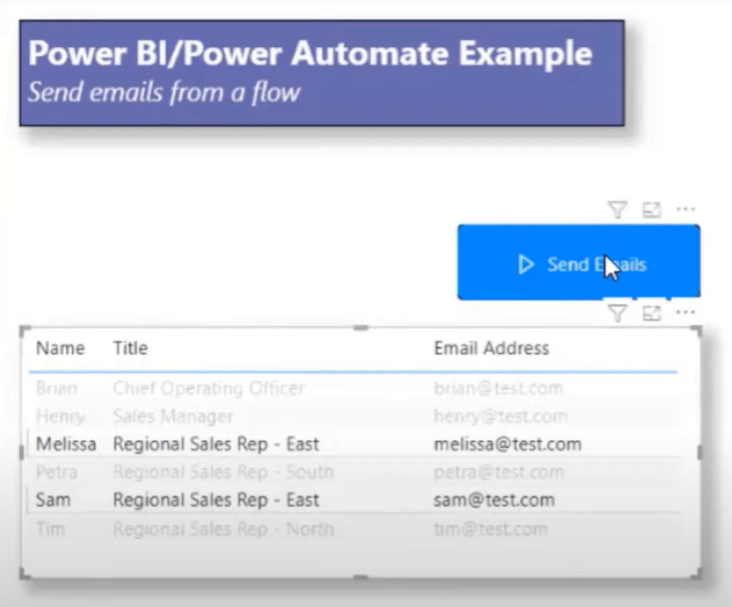Open filter icon above the contacts table

617,313
